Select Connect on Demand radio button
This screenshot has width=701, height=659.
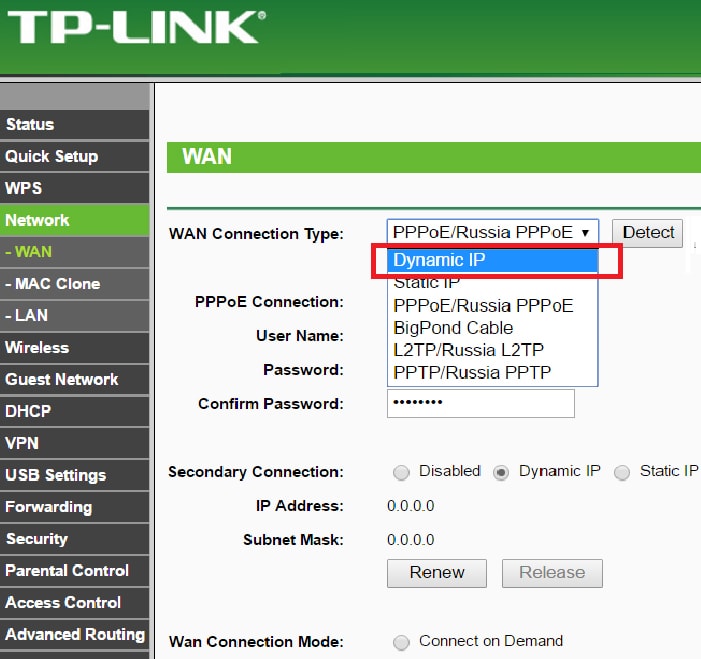[x=401, y=642]
